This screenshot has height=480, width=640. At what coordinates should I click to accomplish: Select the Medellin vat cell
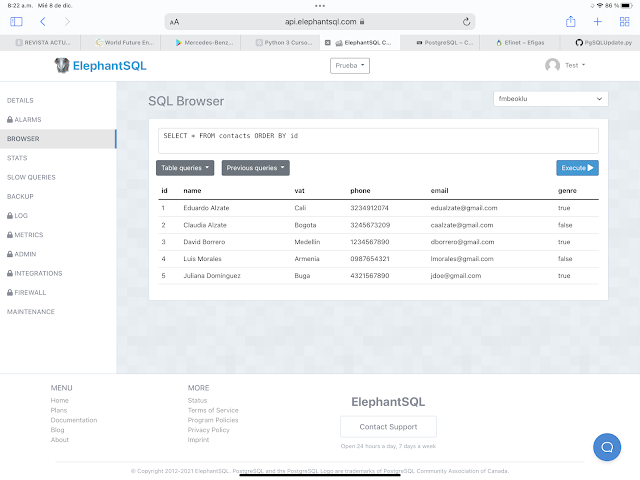point(307,242)
